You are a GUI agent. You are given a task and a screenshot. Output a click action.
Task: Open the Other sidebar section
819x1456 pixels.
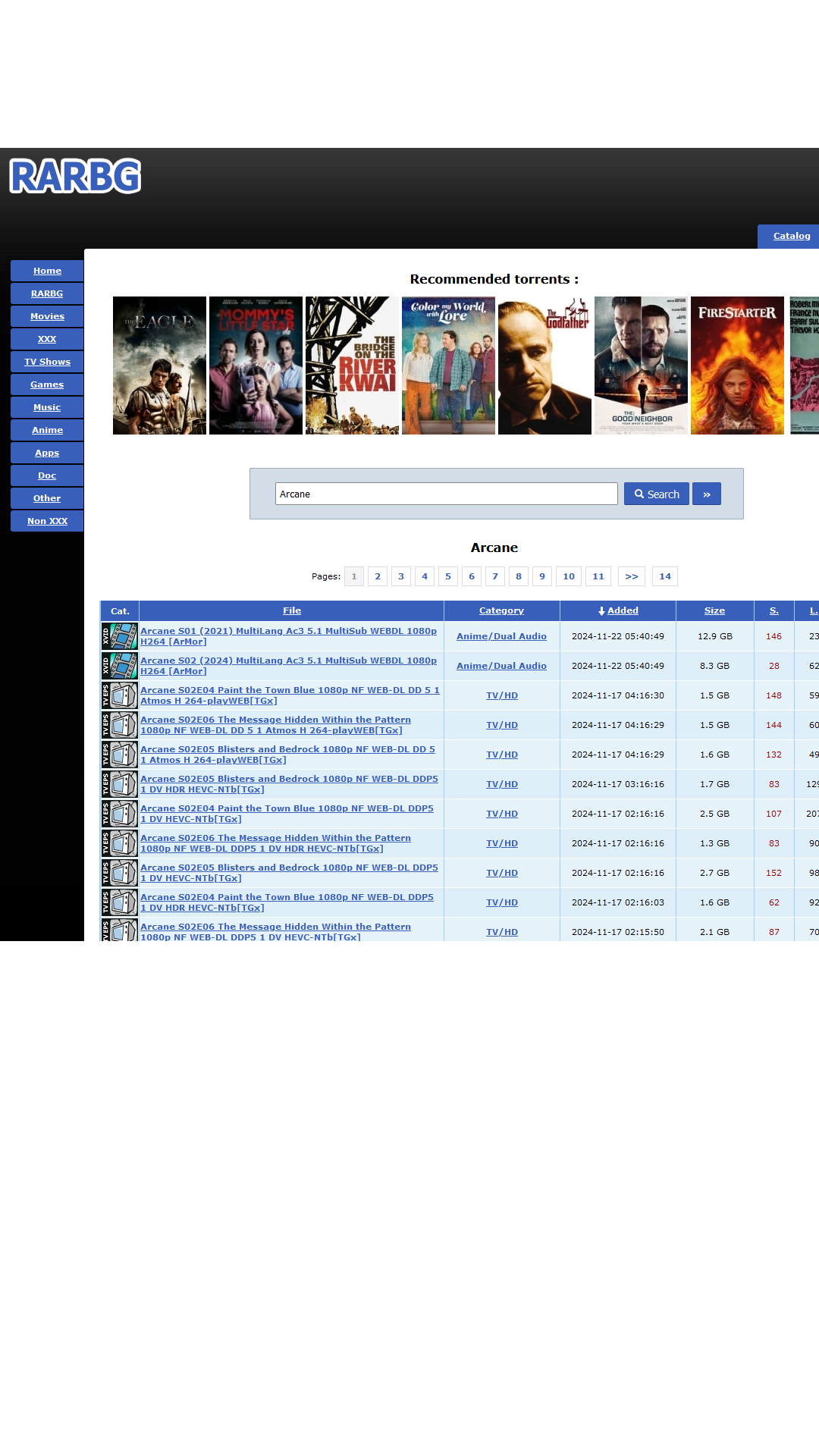47,498
